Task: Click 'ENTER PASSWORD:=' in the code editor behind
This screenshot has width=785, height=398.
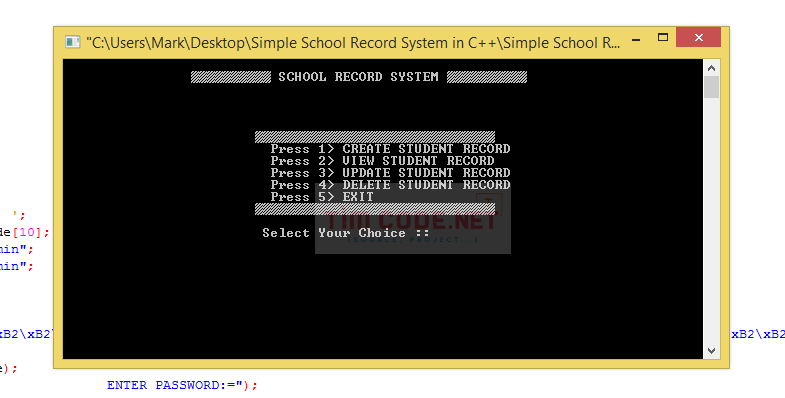Action: pyautogui.click(x=175, y=385)
